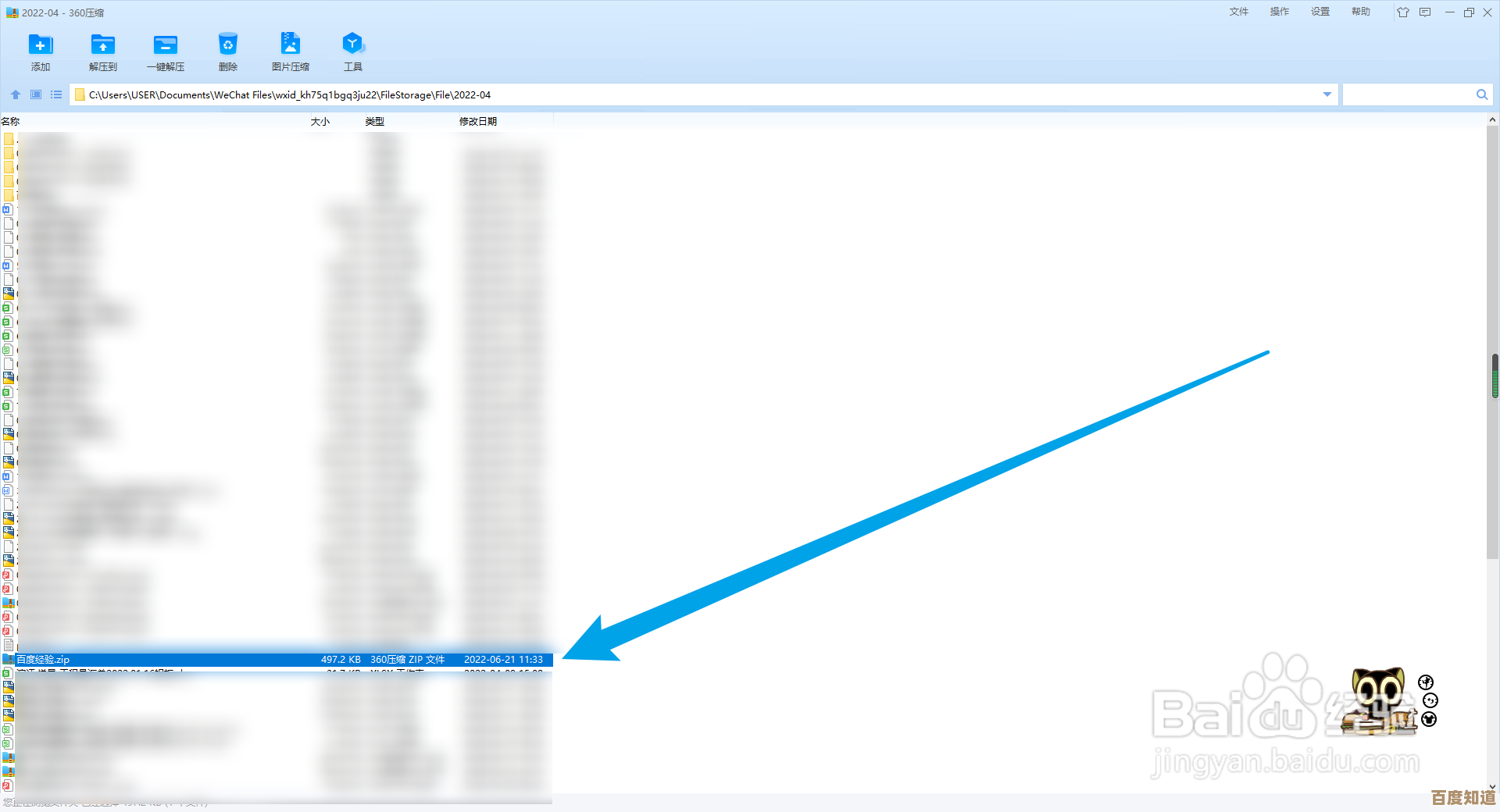Image resolution: width=1500 pixels, height=812 pixels.
Task: Open the 帮助 (Help) menu
Action: [x=1360, y=12]
